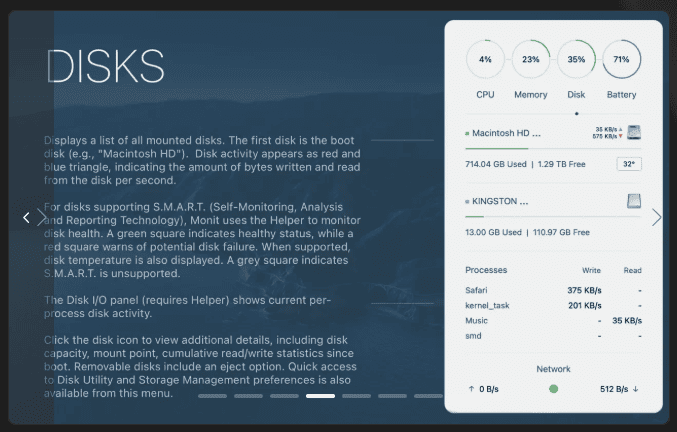Click the Safari process row
Viewport: 677px width, 432px height.
(554, 290)
